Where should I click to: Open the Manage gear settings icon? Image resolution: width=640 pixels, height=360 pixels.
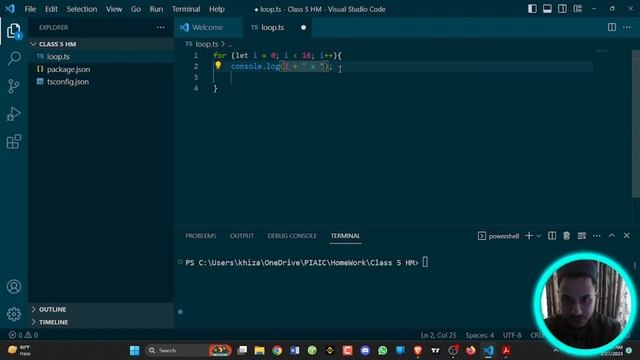tap(13, 314)
